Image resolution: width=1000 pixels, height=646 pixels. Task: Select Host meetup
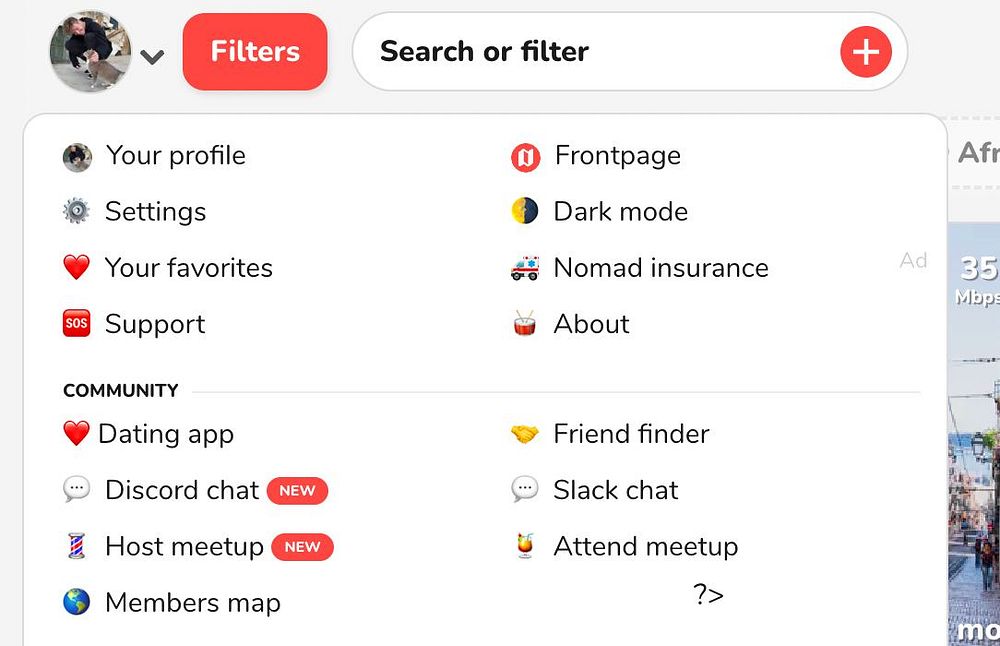tap(184, 546)
